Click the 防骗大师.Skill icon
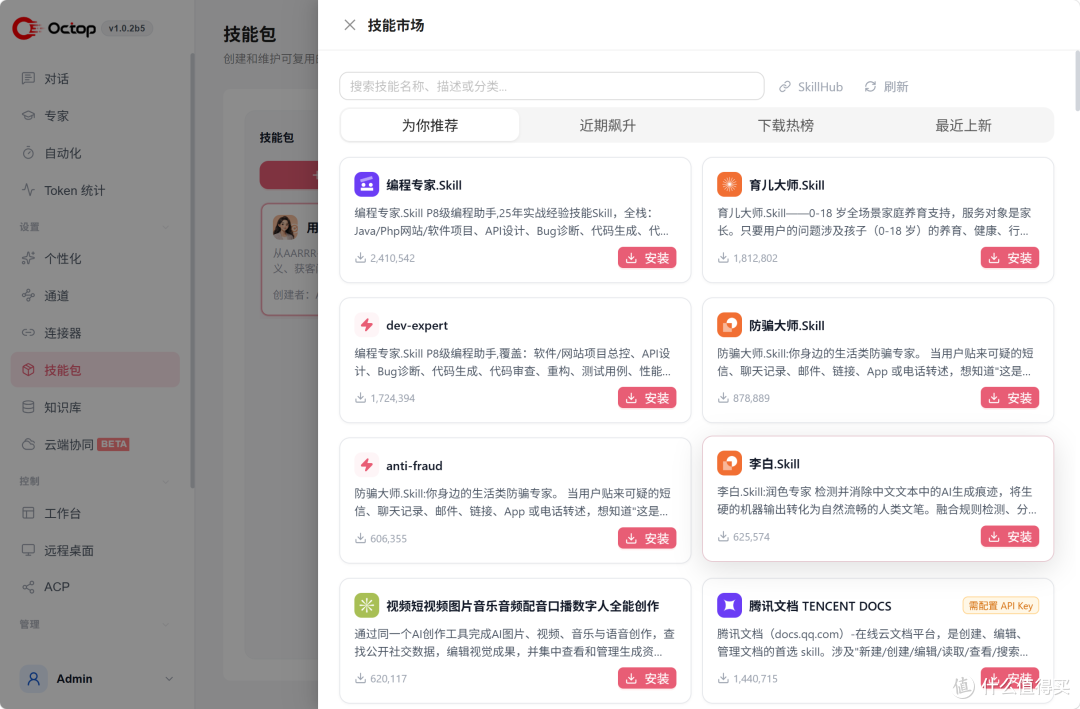The height and width of the screenshot is (709, 1080). 729,325
